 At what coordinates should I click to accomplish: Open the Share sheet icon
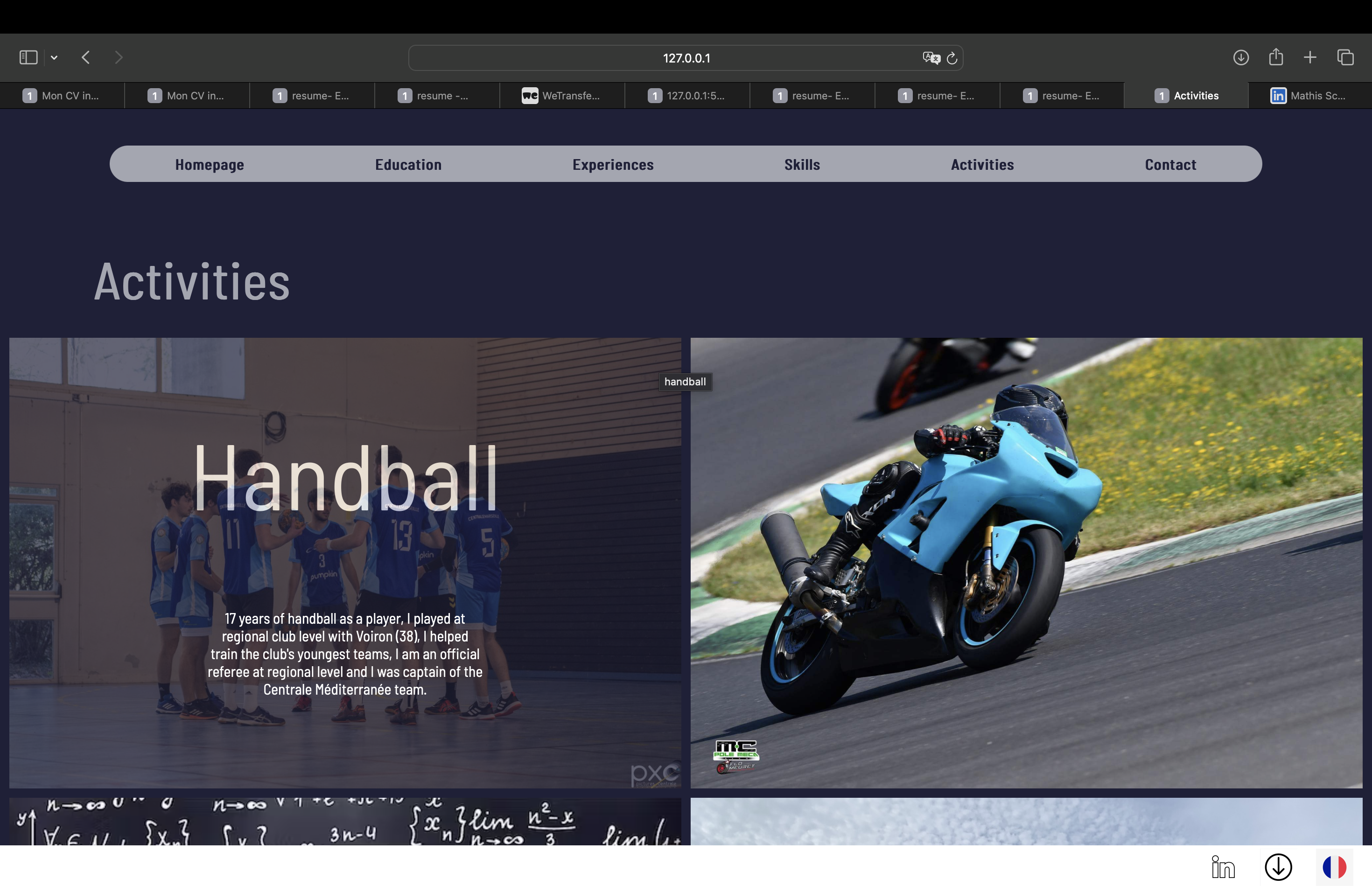(x=1276, y=57)
